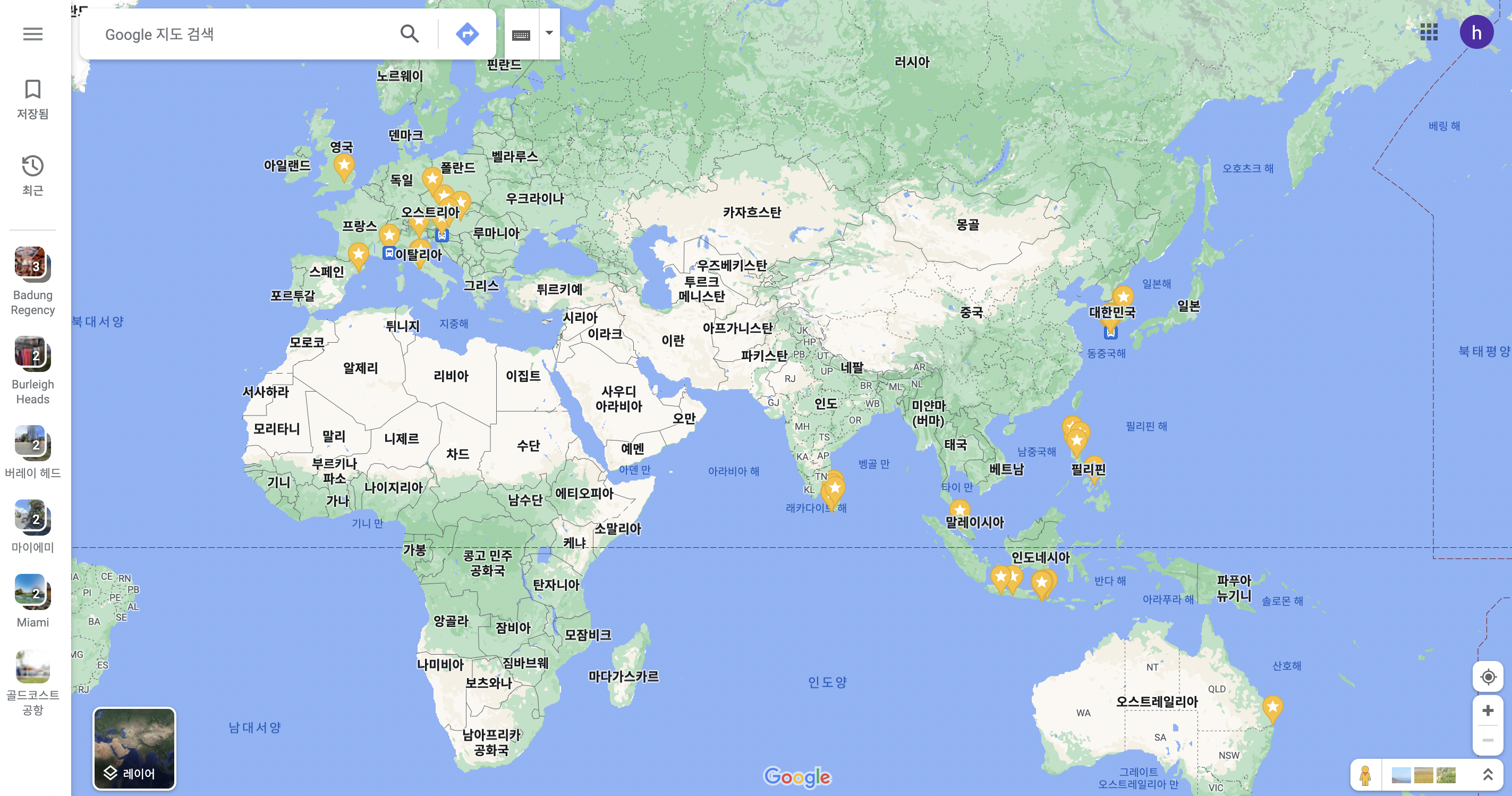Open directions with the blue arrow icon

click(466, 34)
